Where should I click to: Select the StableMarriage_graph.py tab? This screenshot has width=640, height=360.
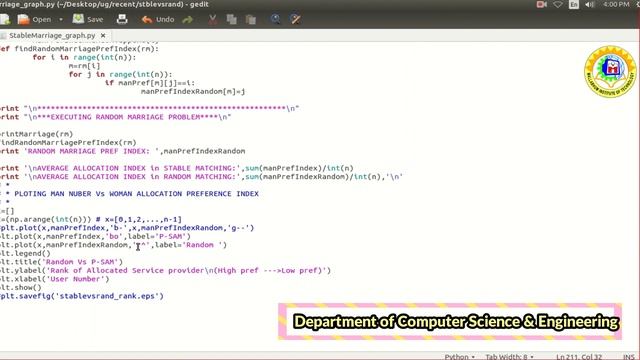pyautogui.click(x=52, y=36)
